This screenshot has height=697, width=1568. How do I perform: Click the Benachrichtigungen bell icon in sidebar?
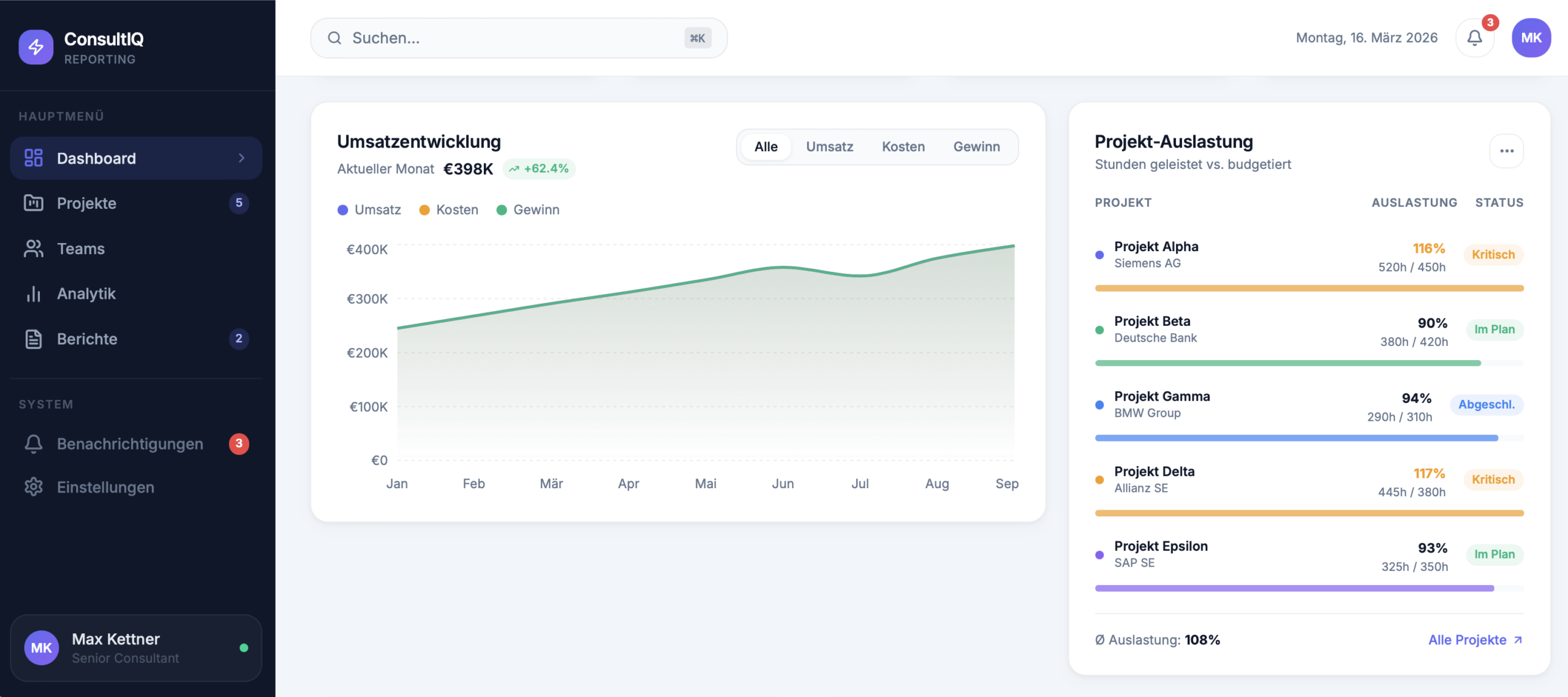click(x=33, y=443)
